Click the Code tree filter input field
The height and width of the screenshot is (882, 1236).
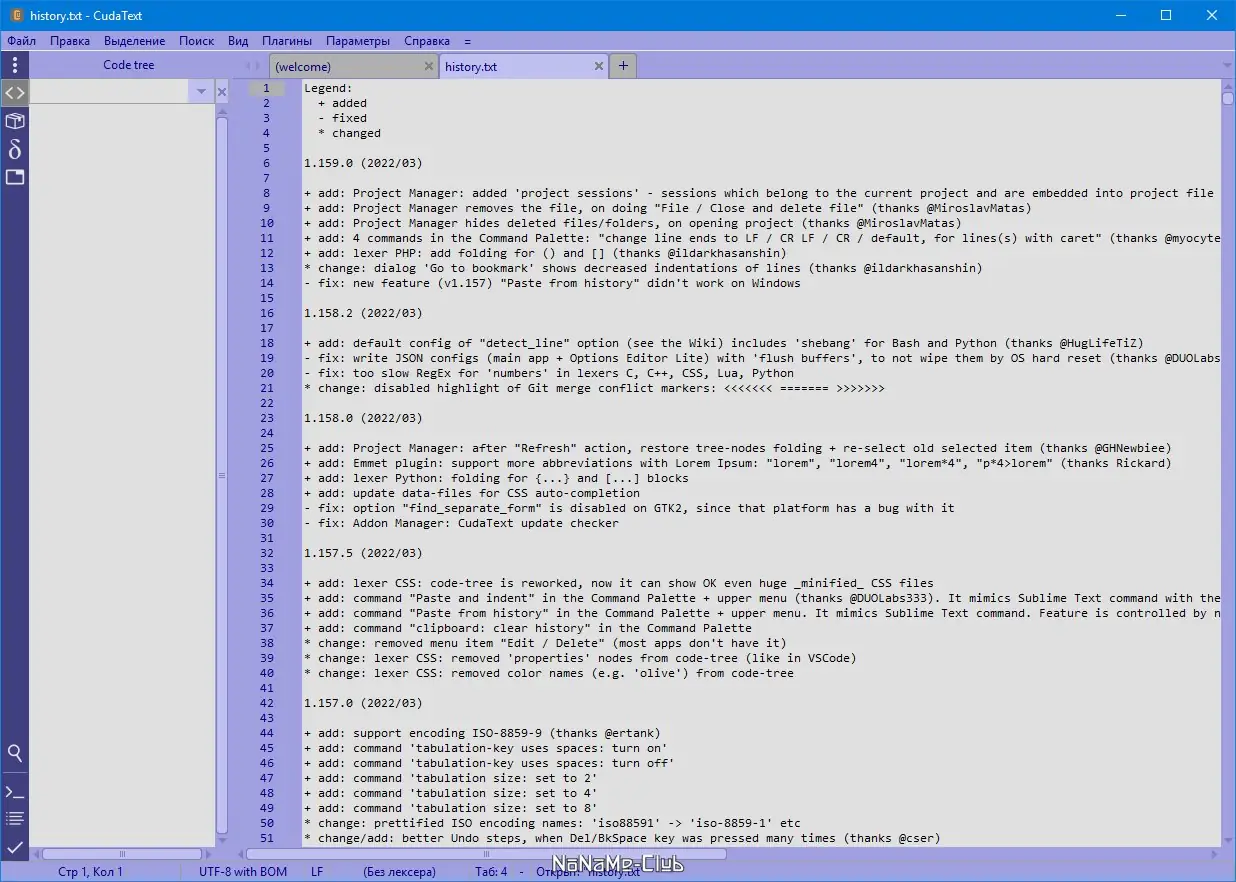(109, 92)
